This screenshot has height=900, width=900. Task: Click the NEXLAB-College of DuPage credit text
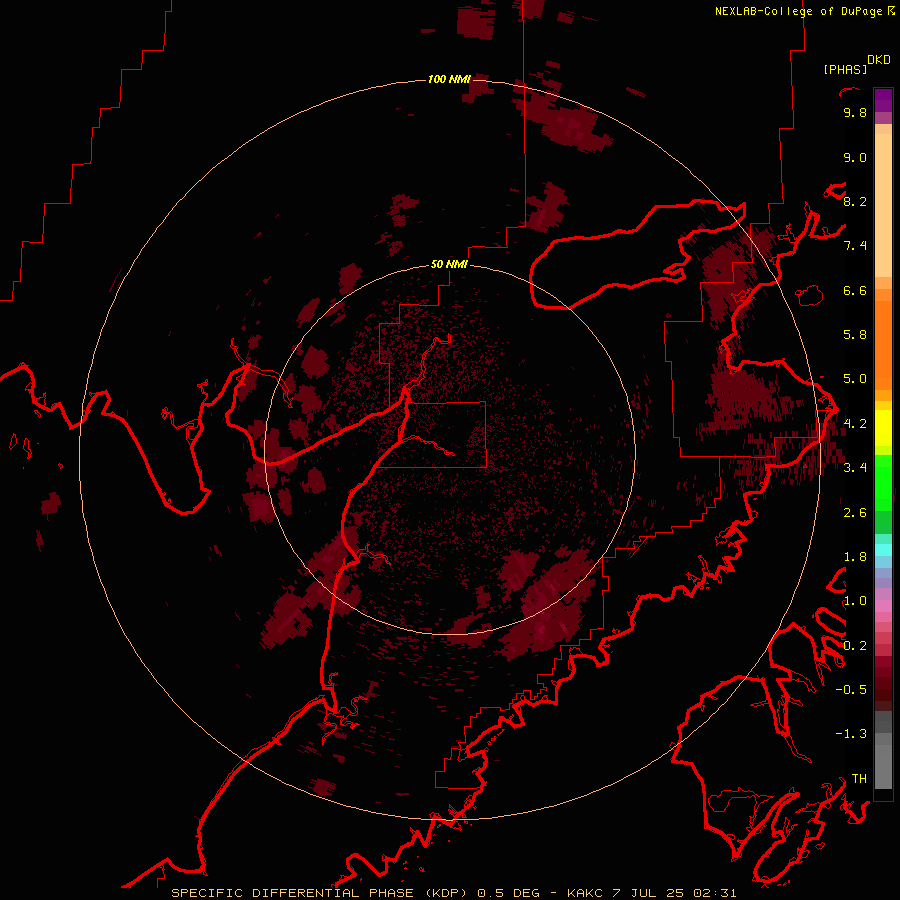click(799, 11)
